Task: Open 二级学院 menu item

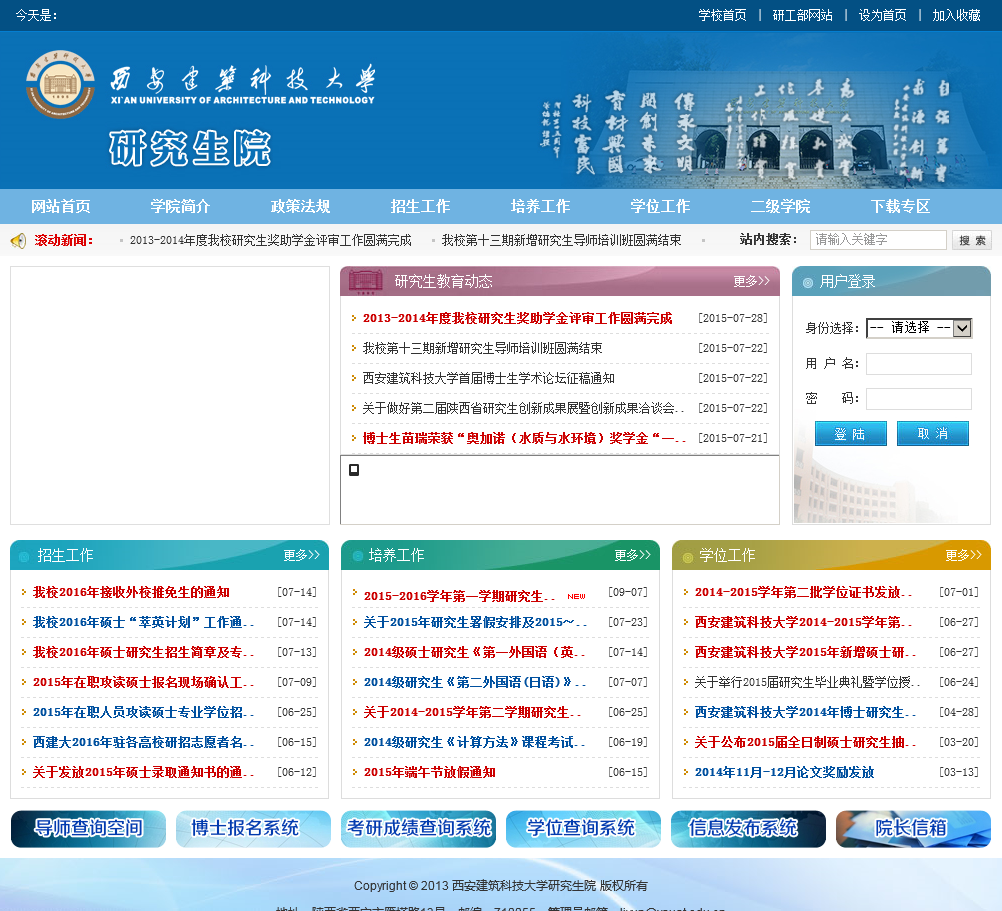Action: click(x=780, y=206)
